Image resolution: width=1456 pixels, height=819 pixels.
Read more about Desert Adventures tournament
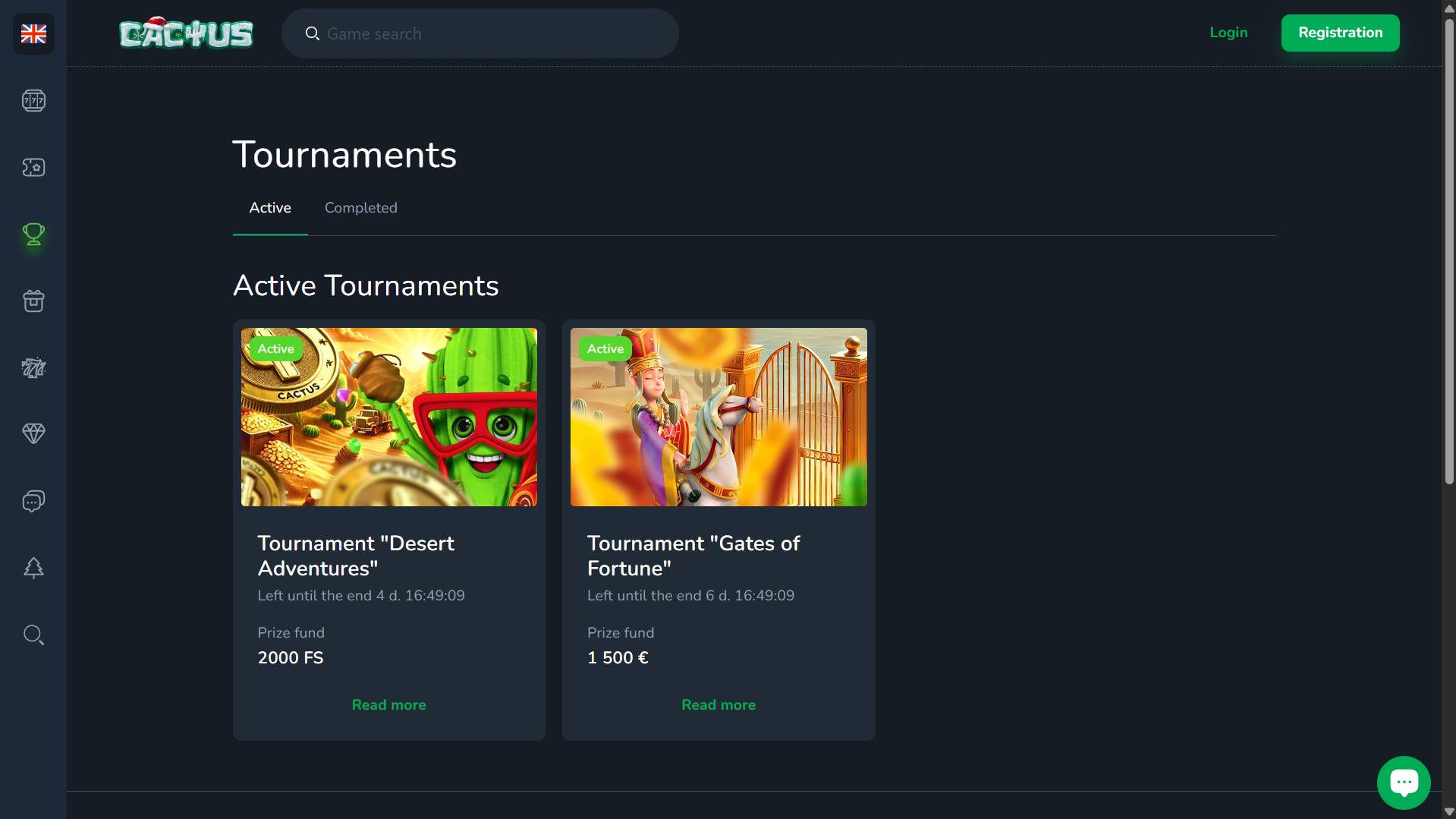tap(388, 705)
